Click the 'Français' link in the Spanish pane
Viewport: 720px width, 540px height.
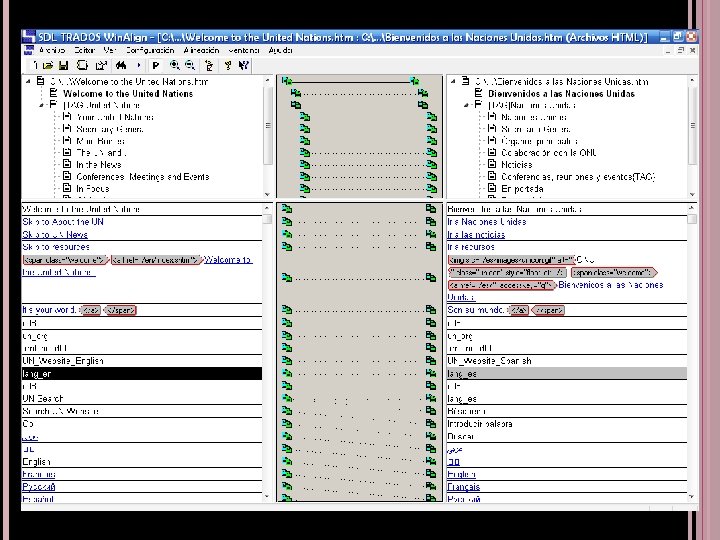click(463, 486)
